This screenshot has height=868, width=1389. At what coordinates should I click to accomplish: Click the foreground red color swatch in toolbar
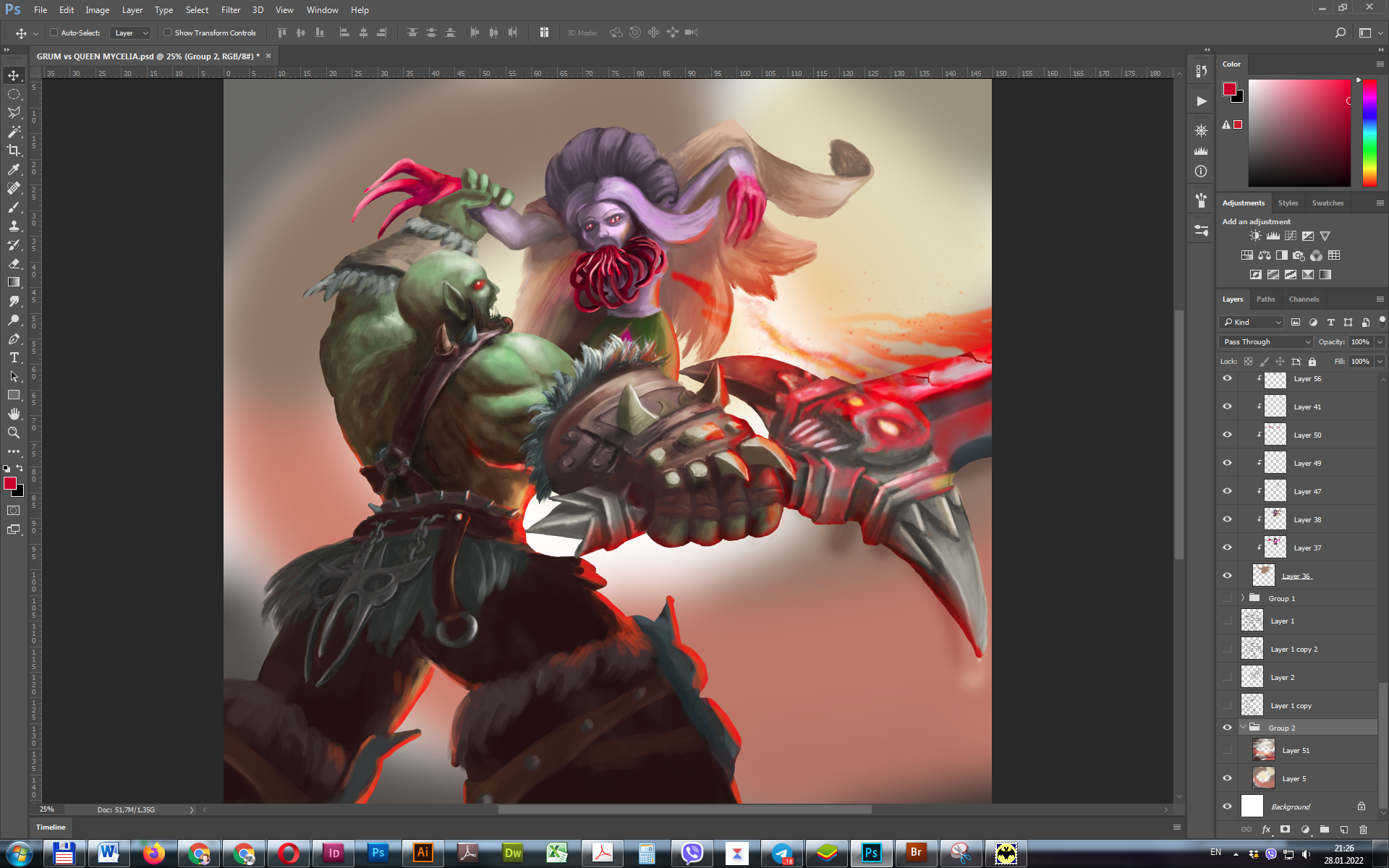pyautogui.click(x=10, y=483)
